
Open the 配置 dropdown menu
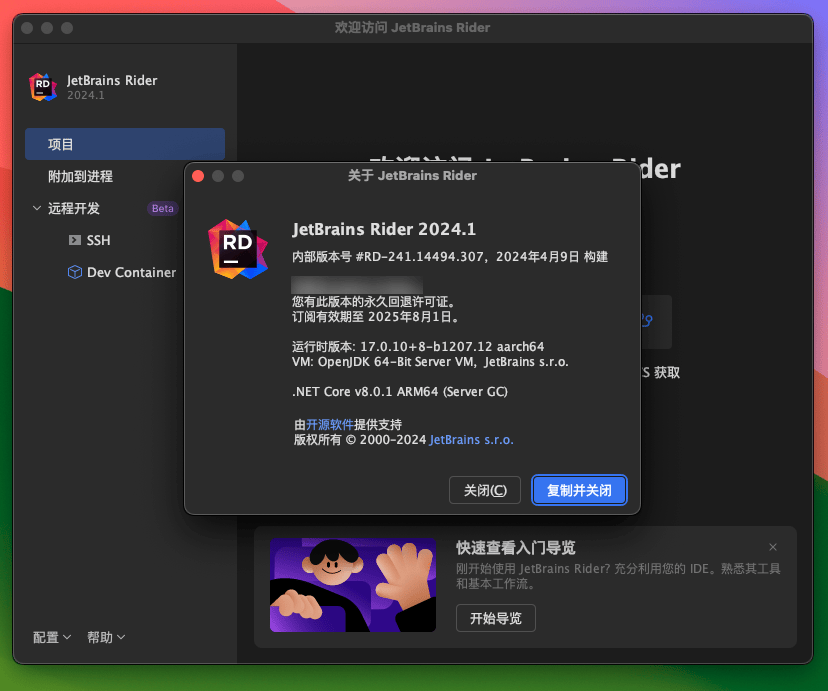pyautogui.click(x=51, y=637)
